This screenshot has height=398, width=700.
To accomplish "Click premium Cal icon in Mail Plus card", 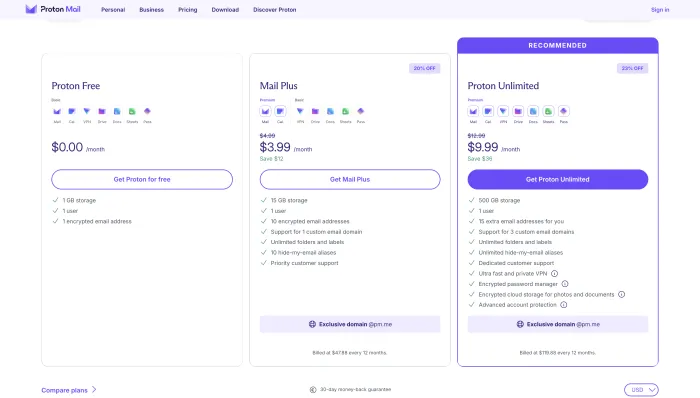I will pos(280,111).
